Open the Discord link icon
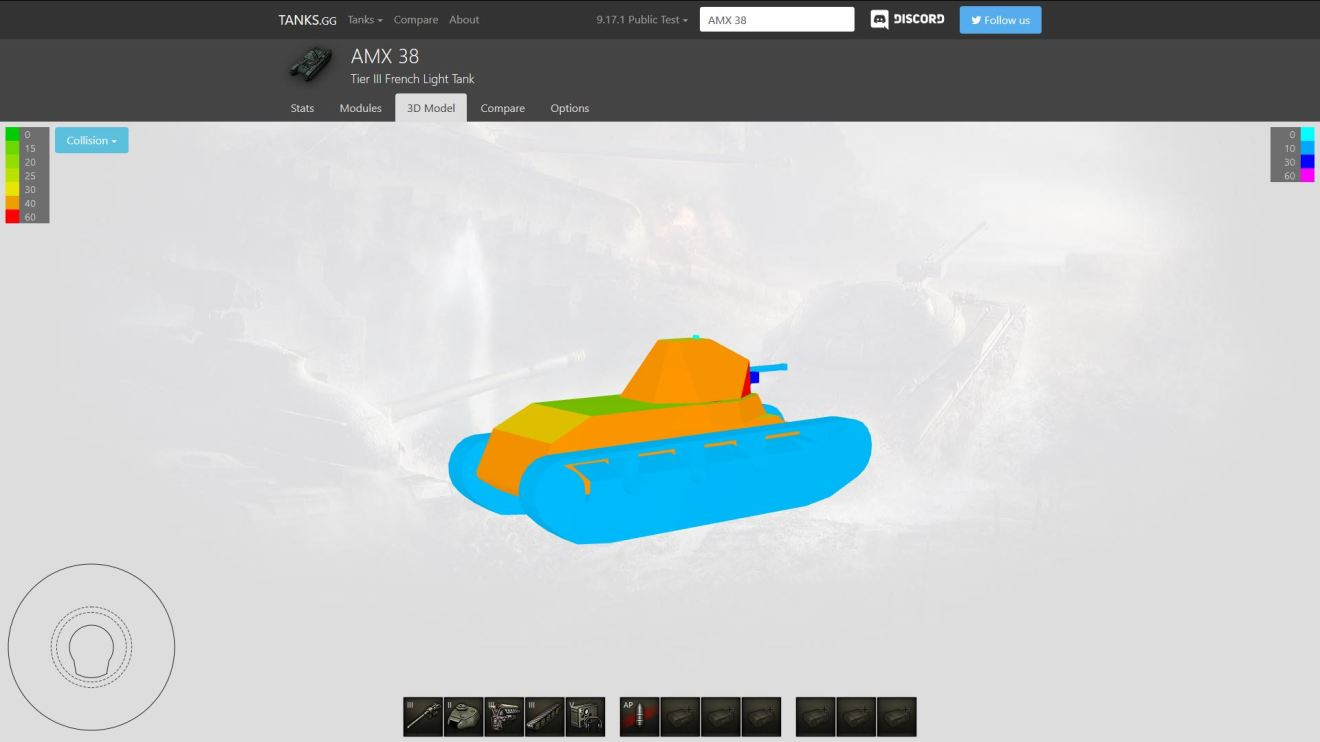Screen dimensions: 1320x742 point(907,20)
